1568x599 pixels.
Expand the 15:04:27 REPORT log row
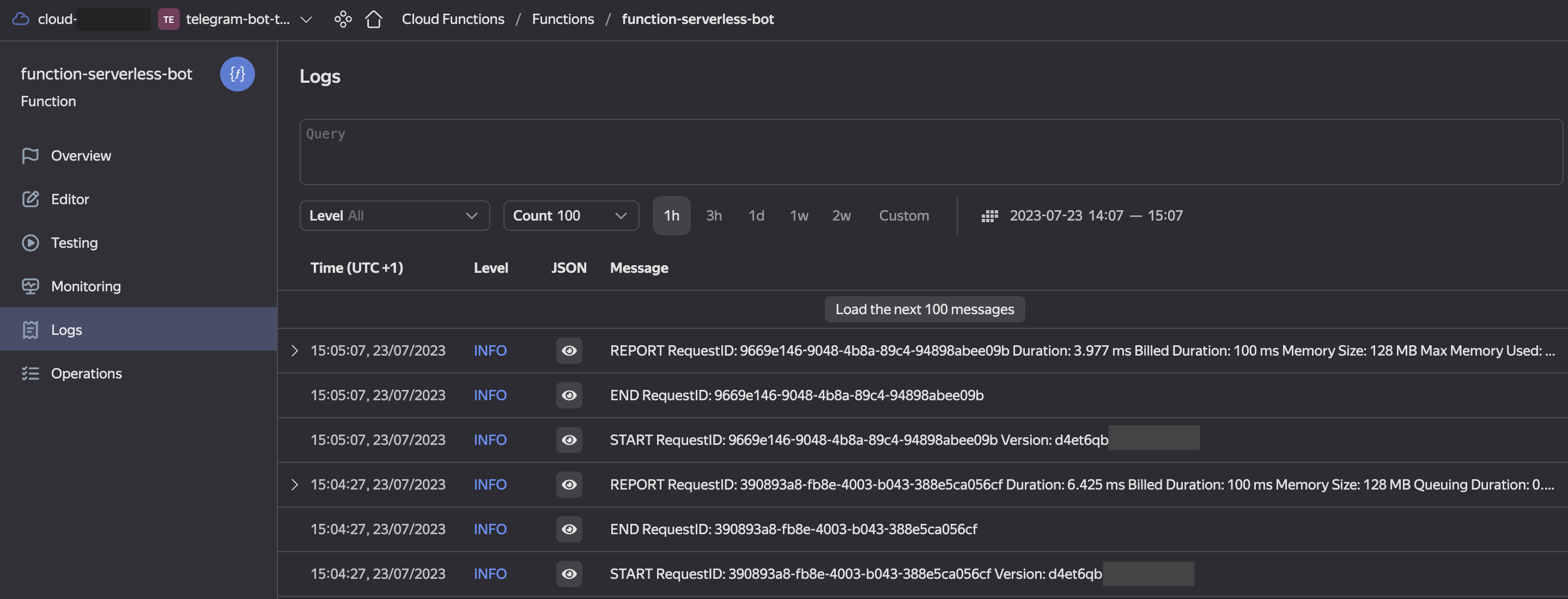coord(295,485)
